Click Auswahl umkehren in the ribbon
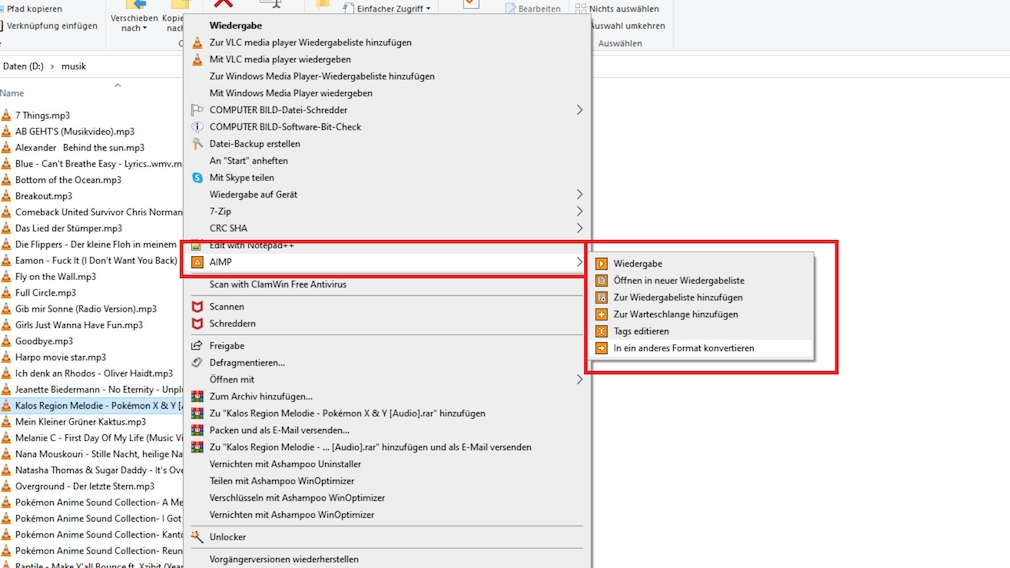The width and height of the screenshot is (1010, 568). (x=626, y=26)
